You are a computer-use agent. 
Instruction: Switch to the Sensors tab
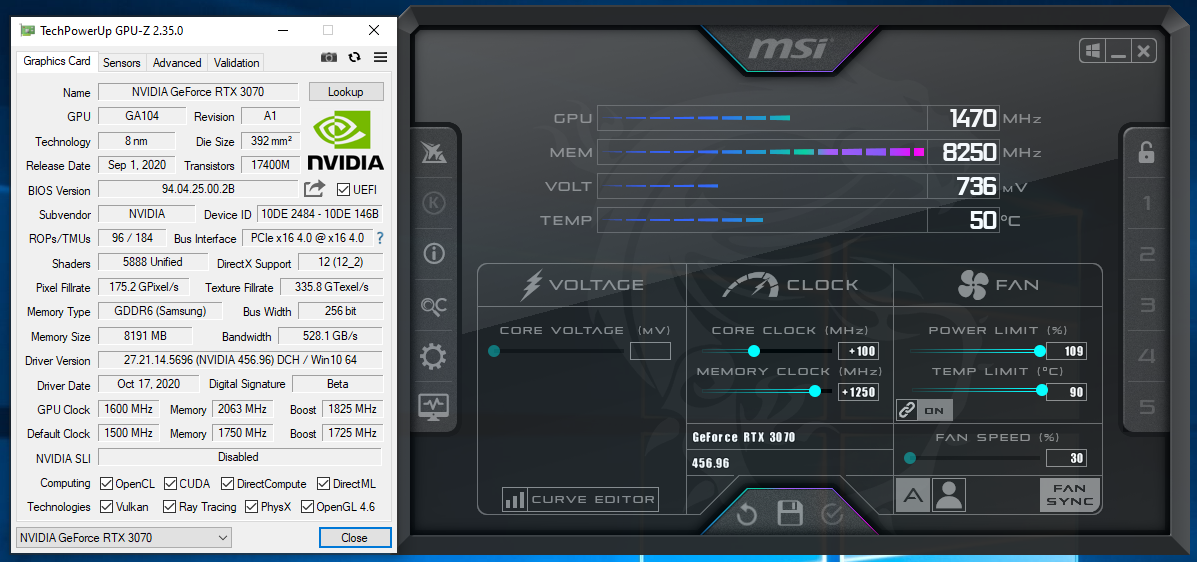click(x=121, y=63)
